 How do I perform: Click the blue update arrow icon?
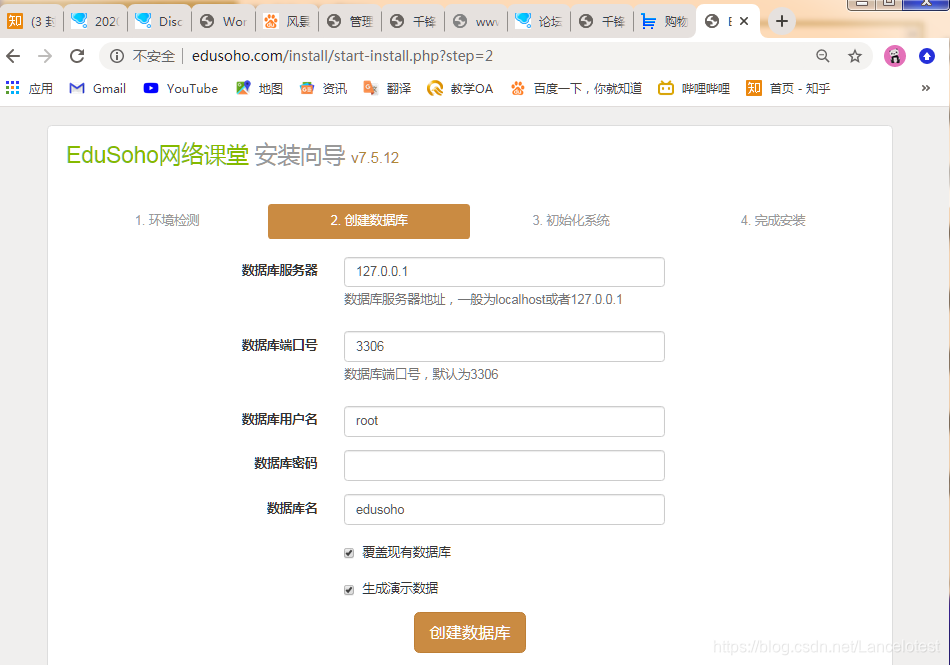coord(926,56)
